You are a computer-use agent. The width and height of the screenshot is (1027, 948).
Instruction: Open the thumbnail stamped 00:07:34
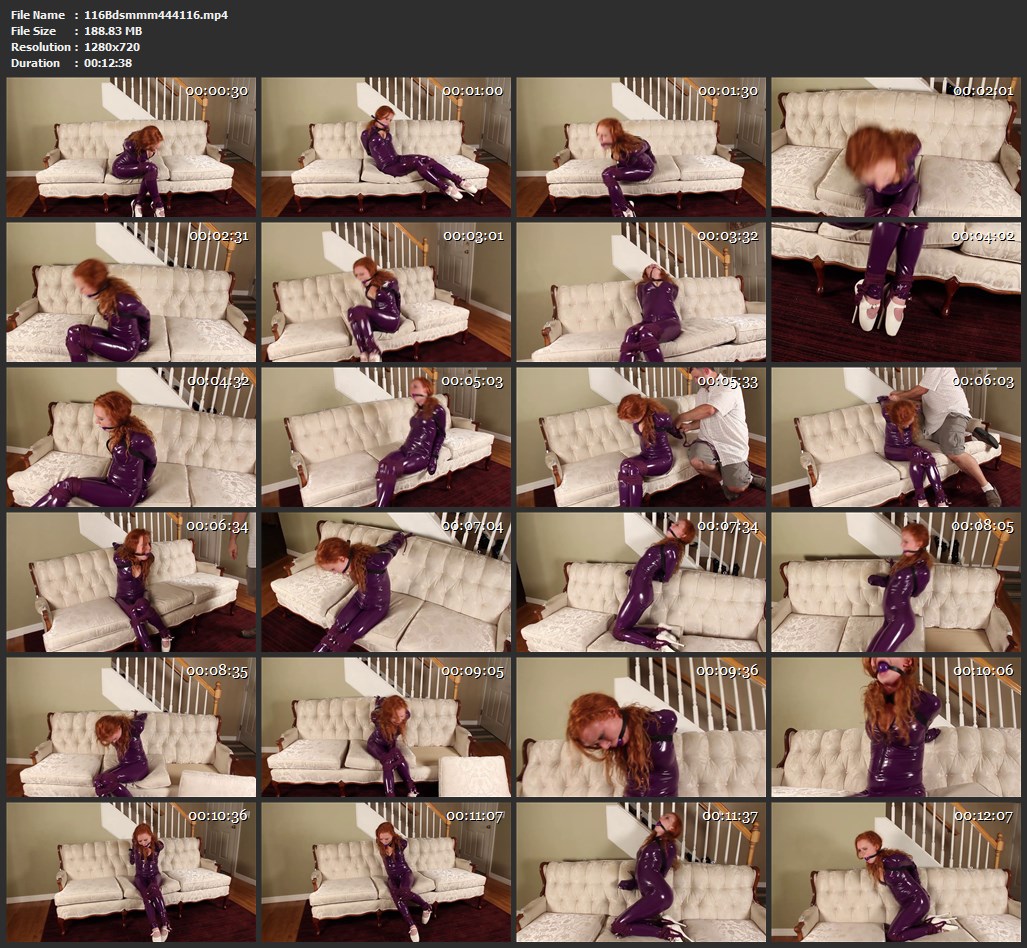[641, 582]
